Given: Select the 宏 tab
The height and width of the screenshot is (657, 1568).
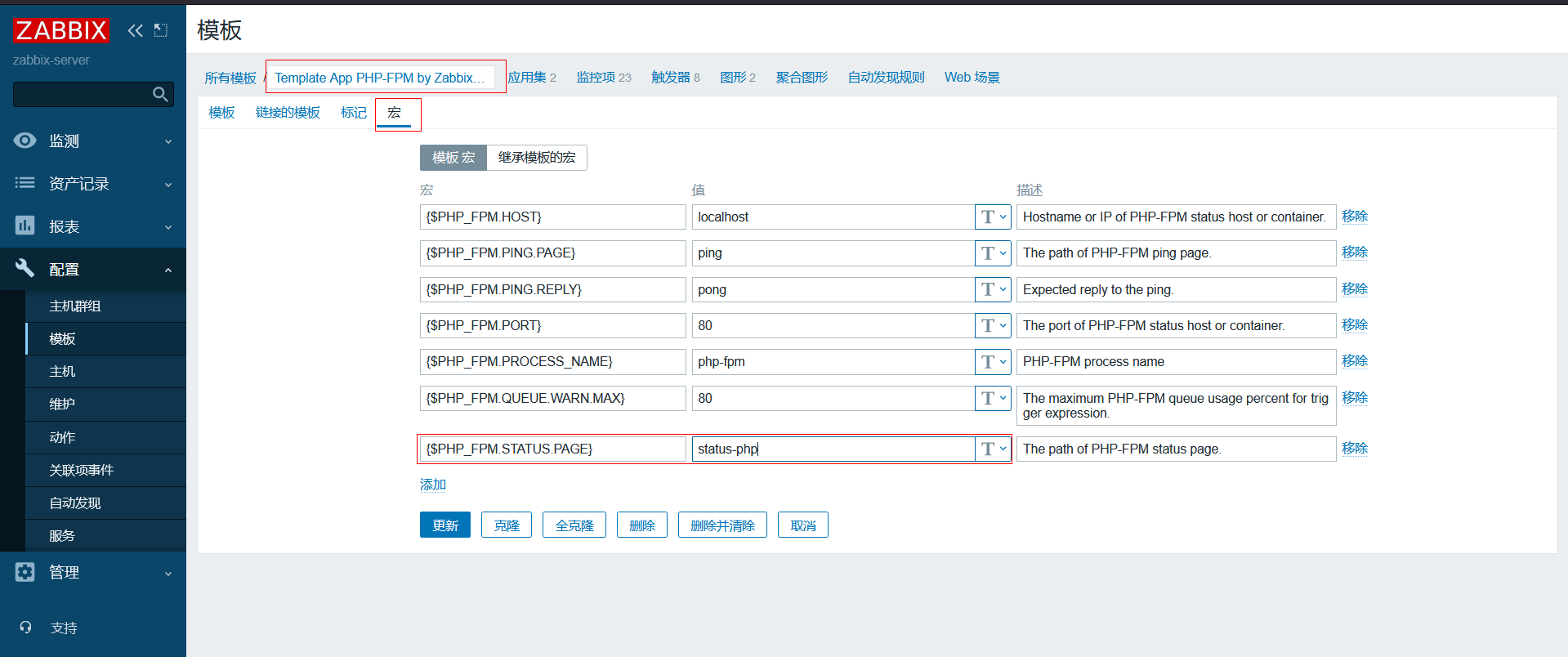Looking at the screenshot, I should (x=395, y=113).
